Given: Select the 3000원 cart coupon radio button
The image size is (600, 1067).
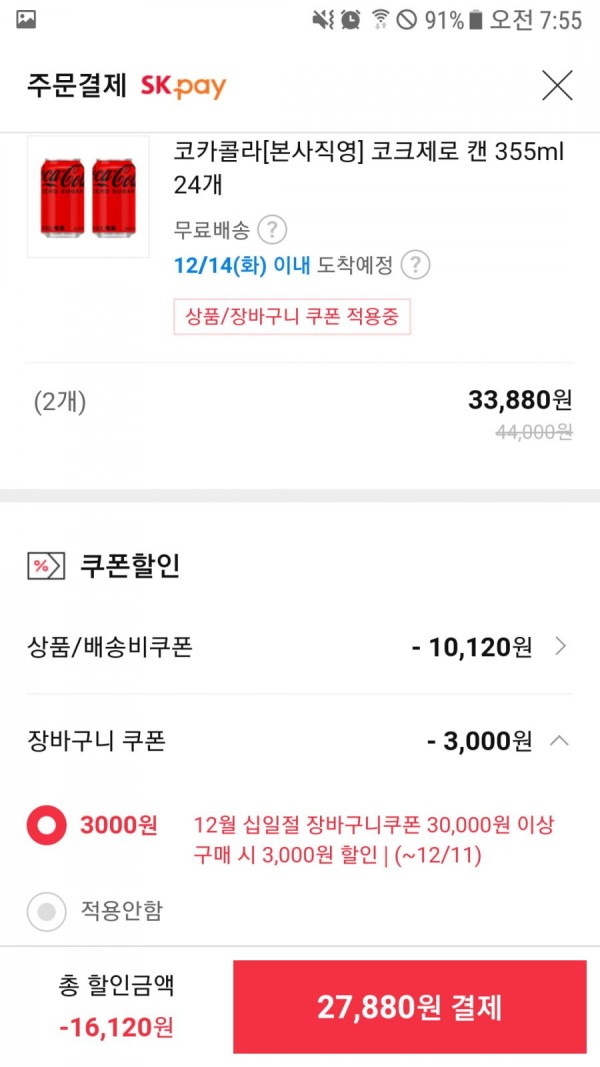Looking at the screenshot, I should point(46,825).
